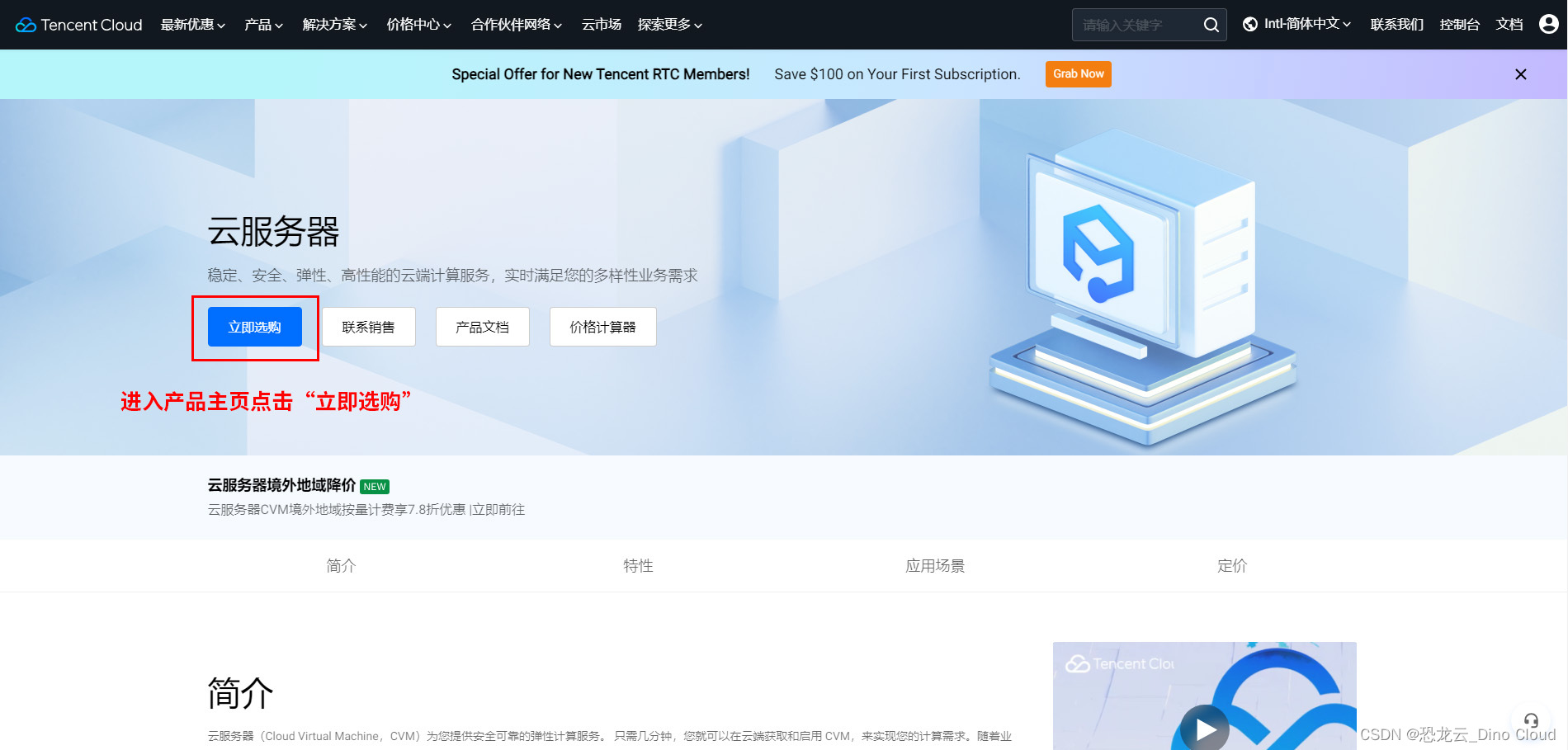Expand the 合作伙伴网络 dropdown menu
The height and width of the screenshot is (750, 1568).
click(517, 25)
